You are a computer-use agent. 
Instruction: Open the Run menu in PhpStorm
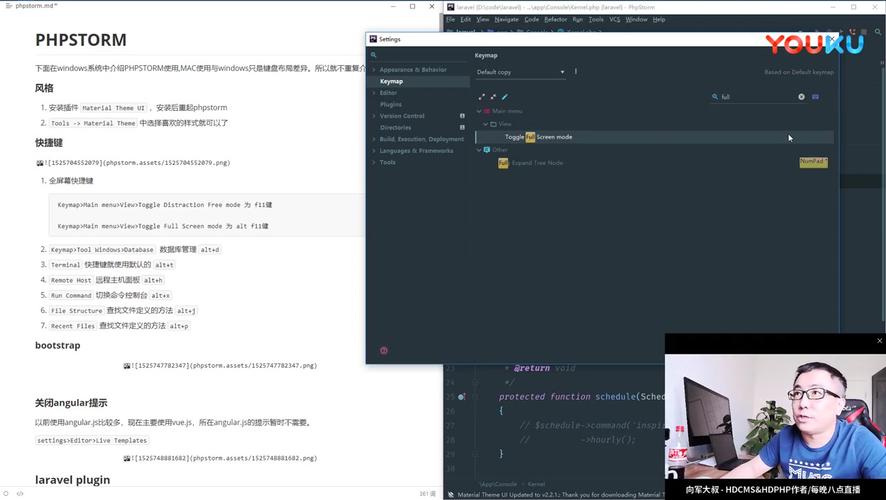click(x=577, y=19)
